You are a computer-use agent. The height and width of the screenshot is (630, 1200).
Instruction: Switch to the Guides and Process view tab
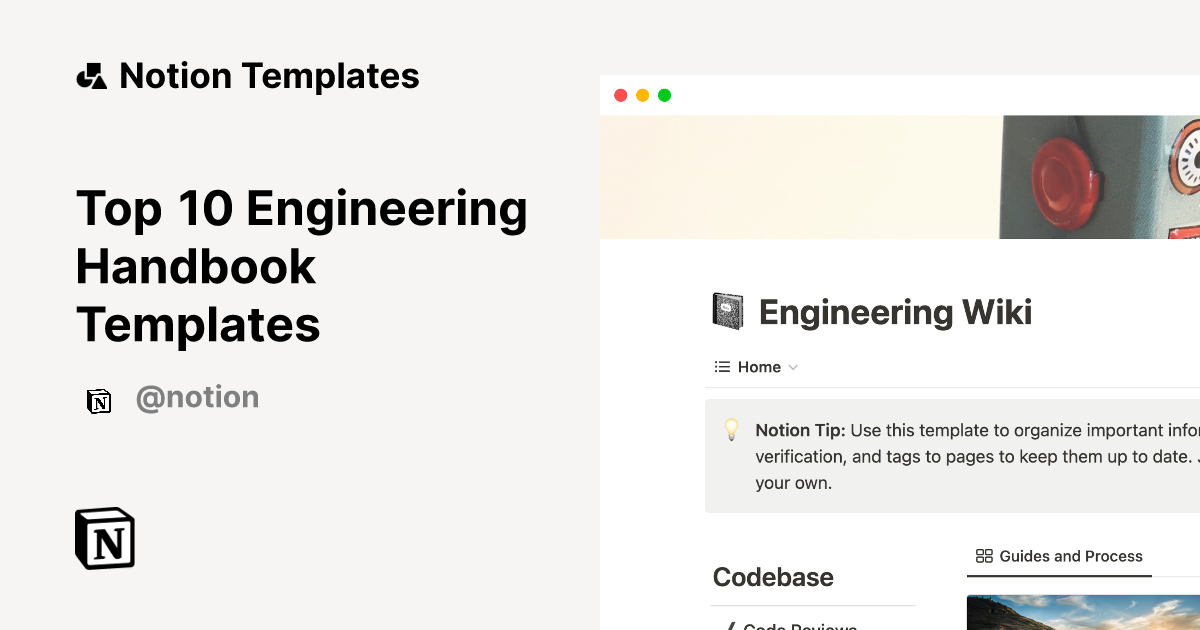1058,556
